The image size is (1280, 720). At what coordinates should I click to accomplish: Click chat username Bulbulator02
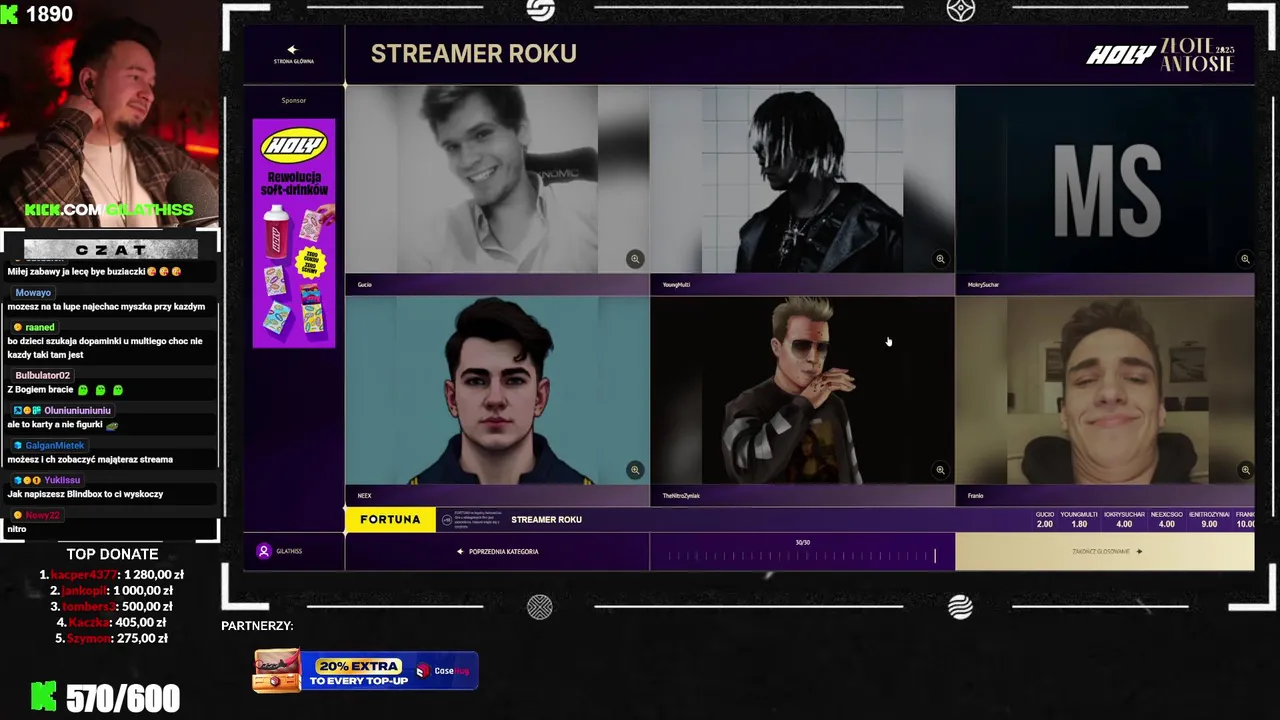click(42, 375)
